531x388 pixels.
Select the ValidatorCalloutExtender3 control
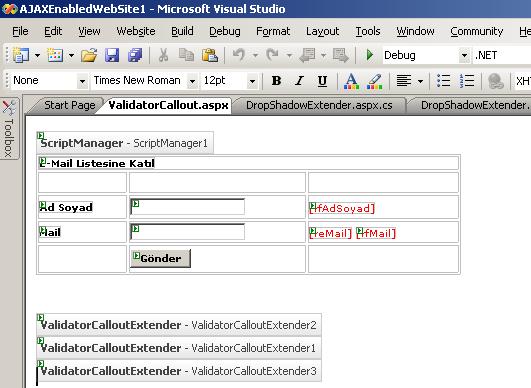[x=179, y=371]
